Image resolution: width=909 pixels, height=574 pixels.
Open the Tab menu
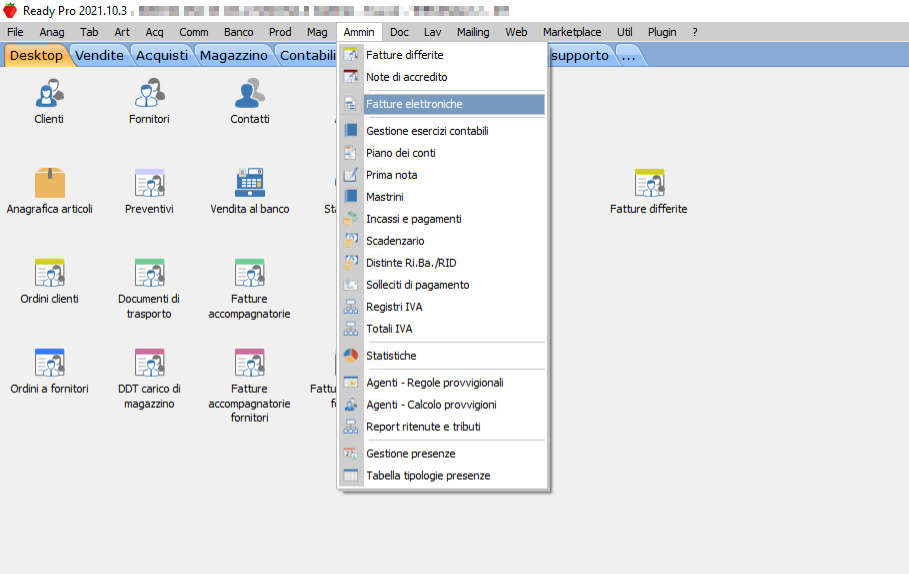point(89,32)
